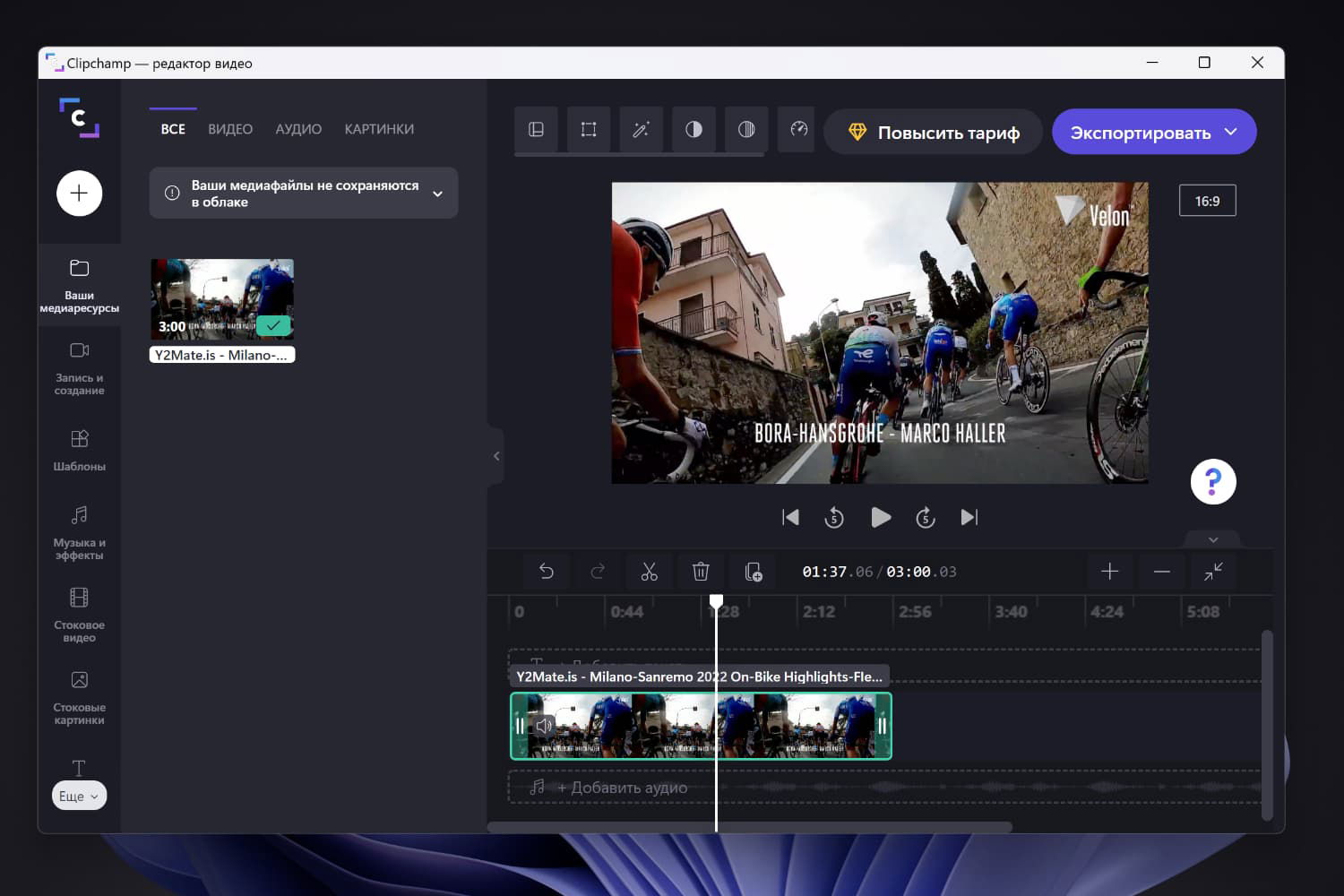Open the speed gauge tool
This screenshot has width=1344, height=896.
pyautogui.click(x=798, y=130)
